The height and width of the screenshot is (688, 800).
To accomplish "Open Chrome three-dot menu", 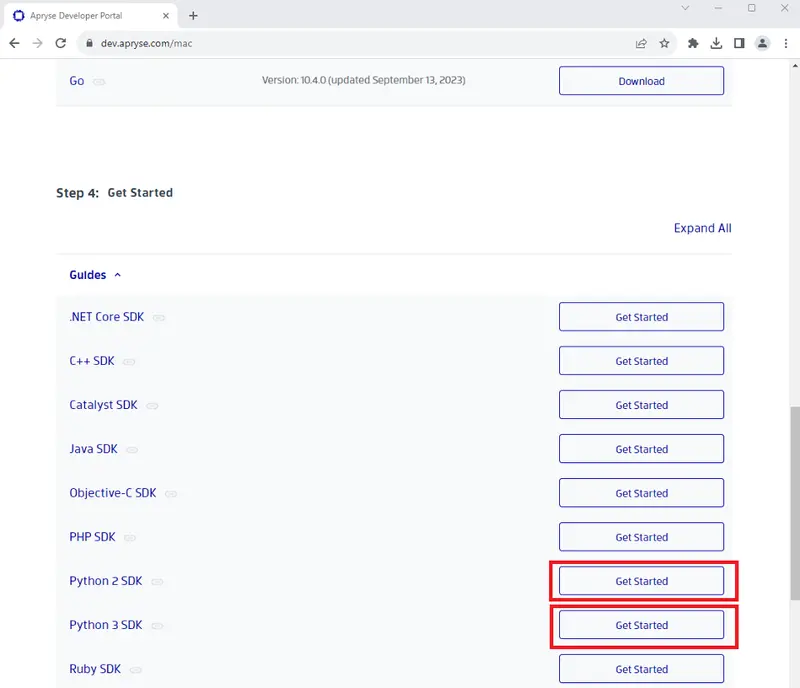I will pyautogui.click(x=786, y=43).
